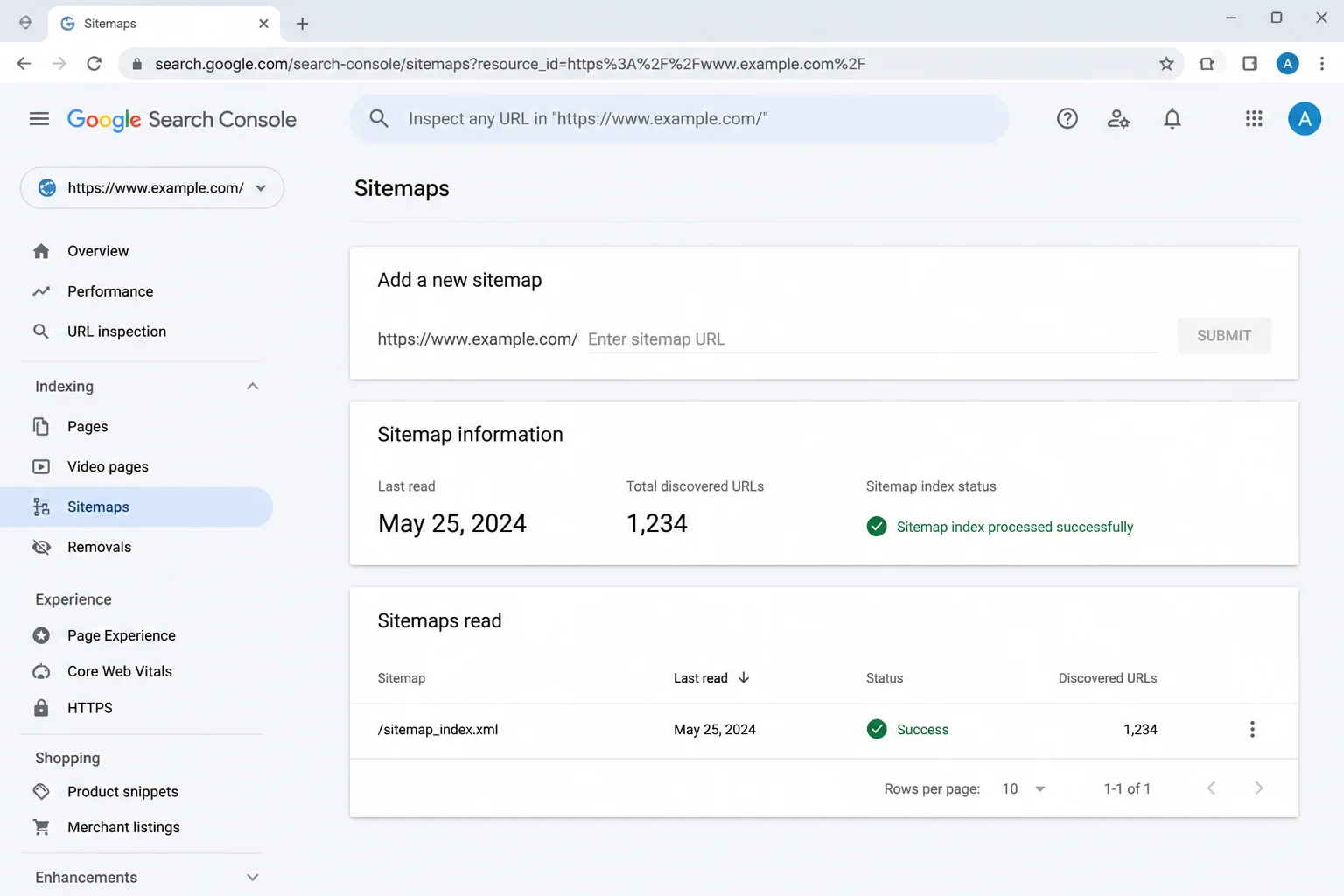This screenshot has height=896, width=1344.
Task: Close the Sitemaps browser tab
Action: 263,24
